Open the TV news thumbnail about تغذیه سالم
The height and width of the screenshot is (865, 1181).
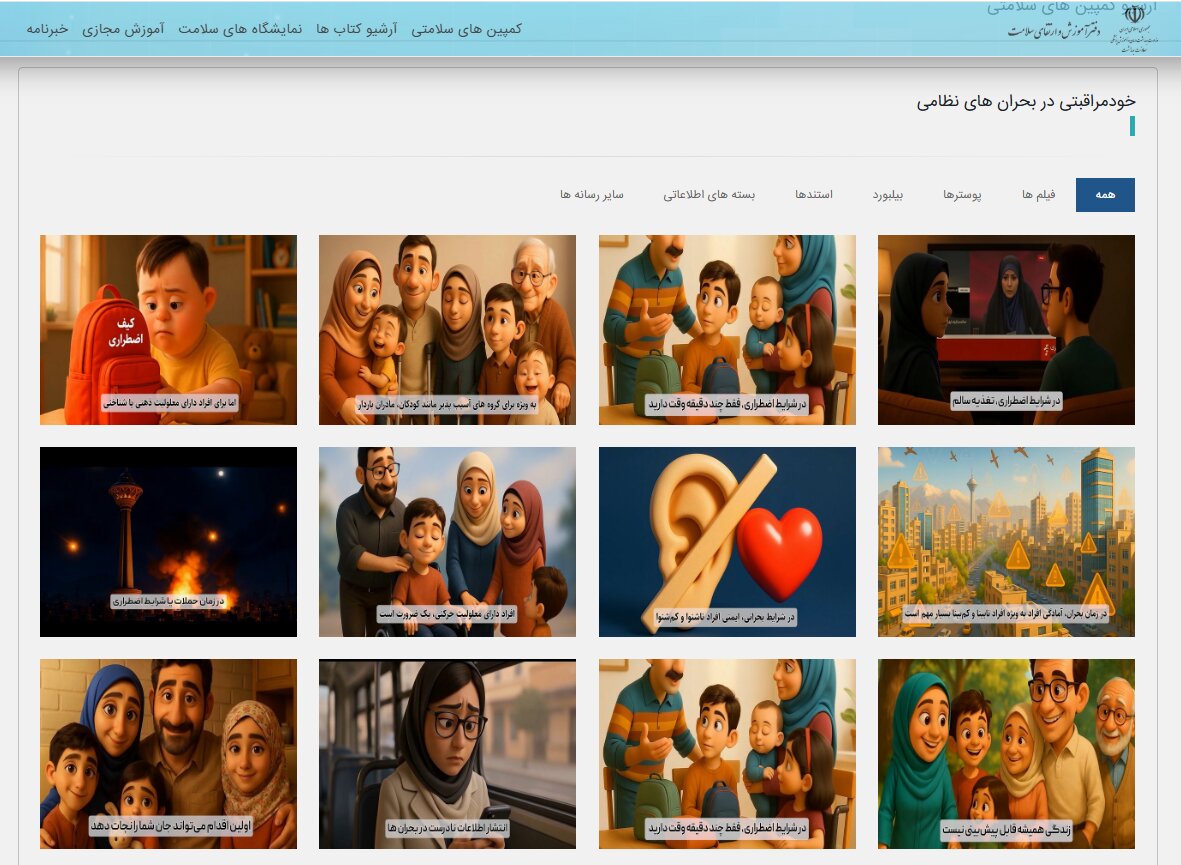click(x=1006, y=329)
